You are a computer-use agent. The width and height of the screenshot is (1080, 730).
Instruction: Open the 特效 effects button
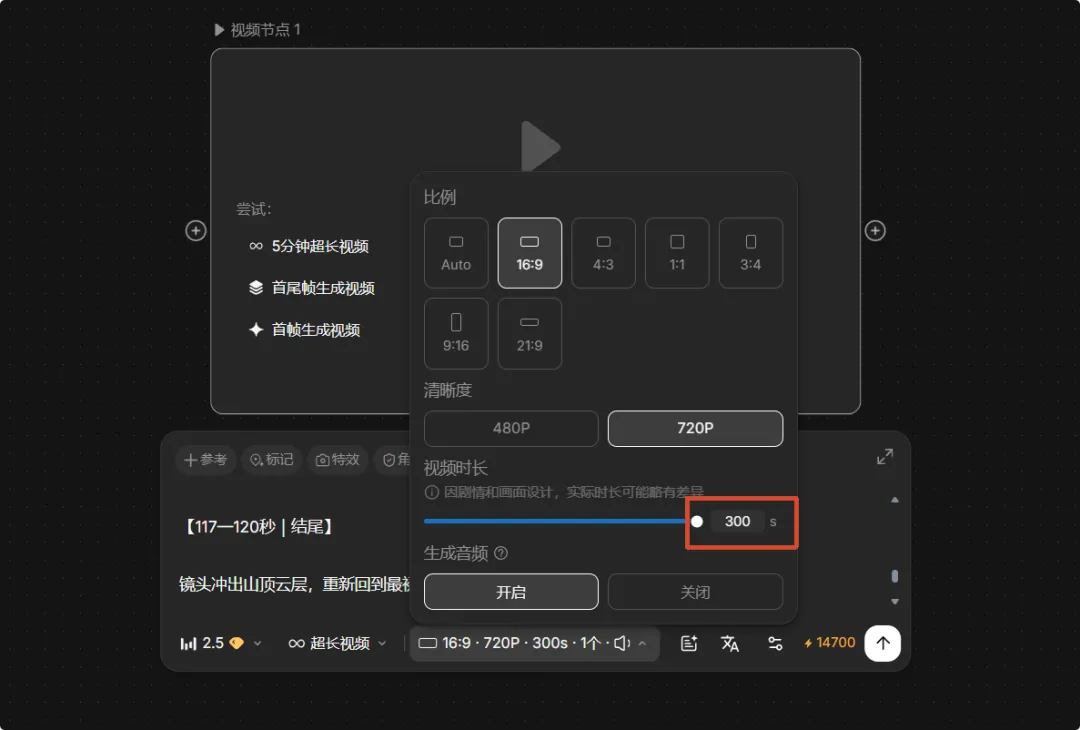(338, 459)
